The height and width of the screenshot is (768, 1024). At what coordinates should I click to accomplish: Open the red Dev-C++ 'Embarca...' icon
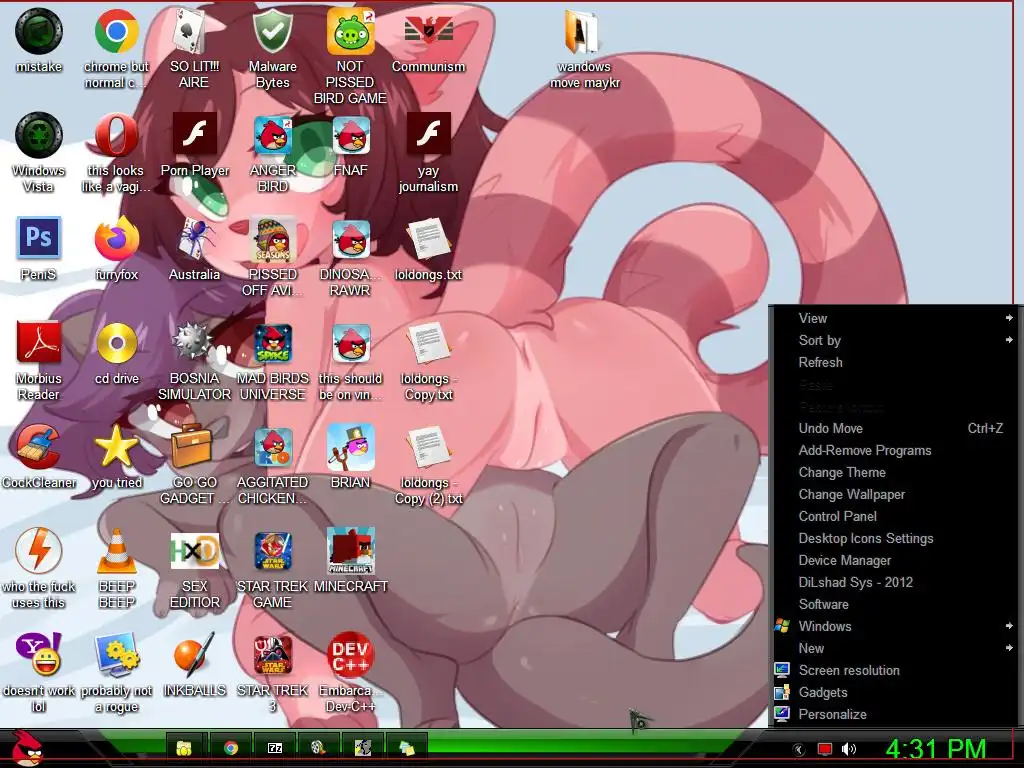point(350,671)
